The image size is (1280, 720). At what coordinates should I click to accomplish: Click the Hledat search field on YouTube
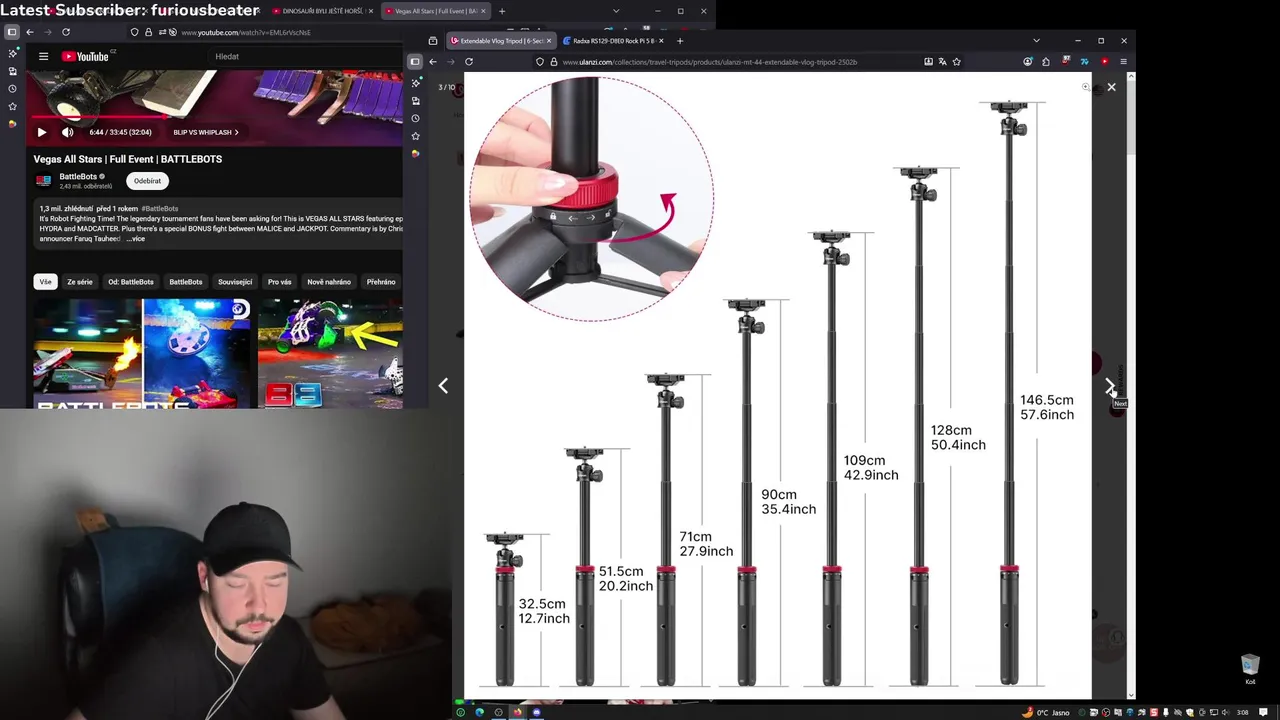click(305, 56)
